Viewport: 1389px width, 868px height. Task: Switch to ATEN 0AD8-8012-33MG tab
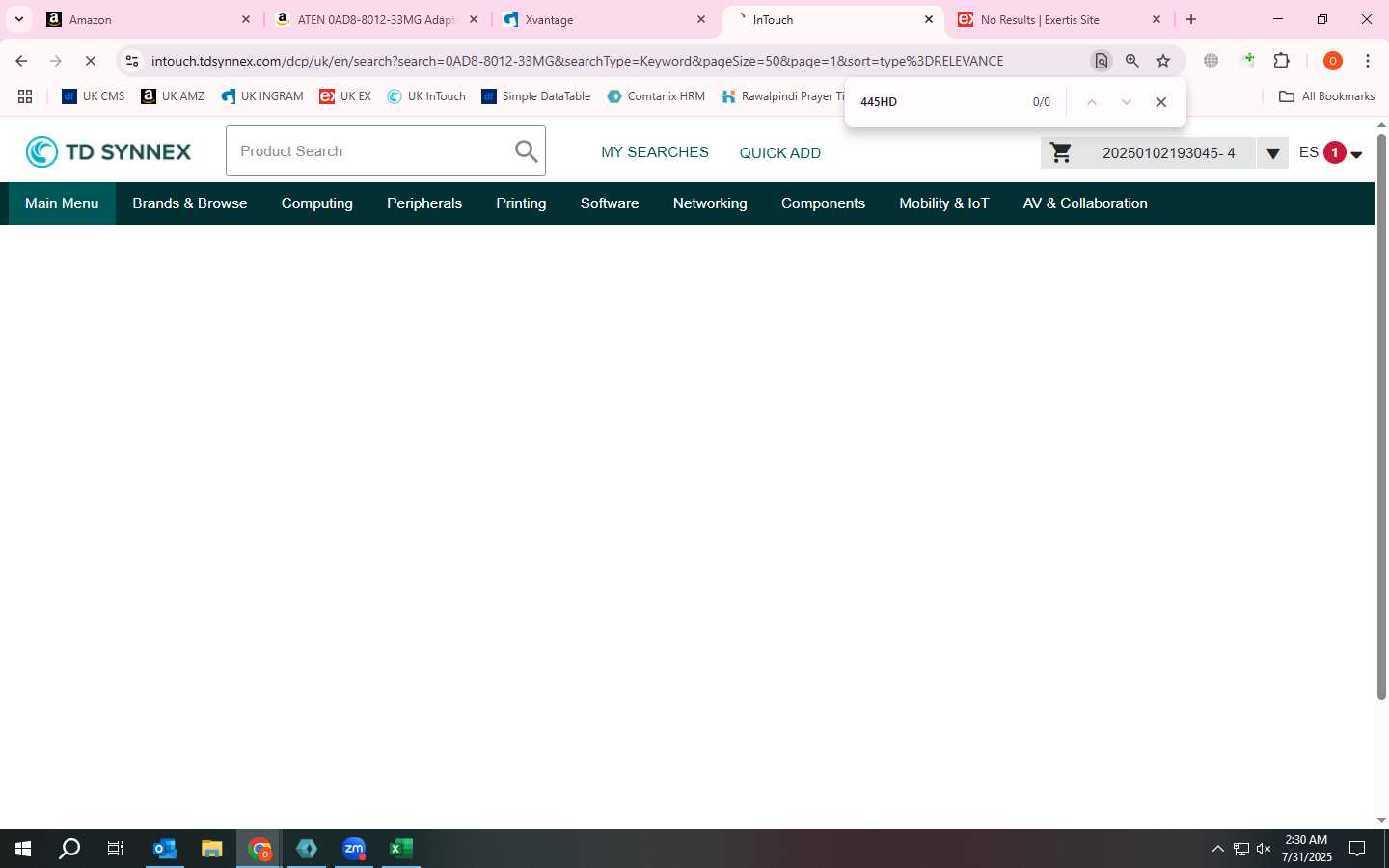[x=377, y=19]
